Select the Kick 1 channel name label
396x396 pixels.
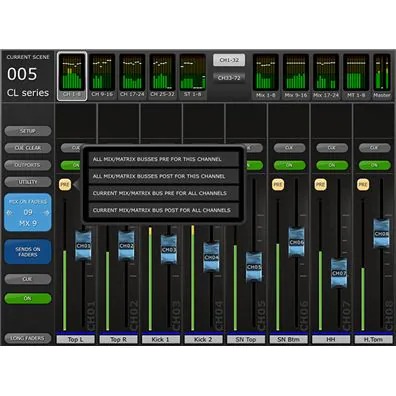tap(161, 340)
